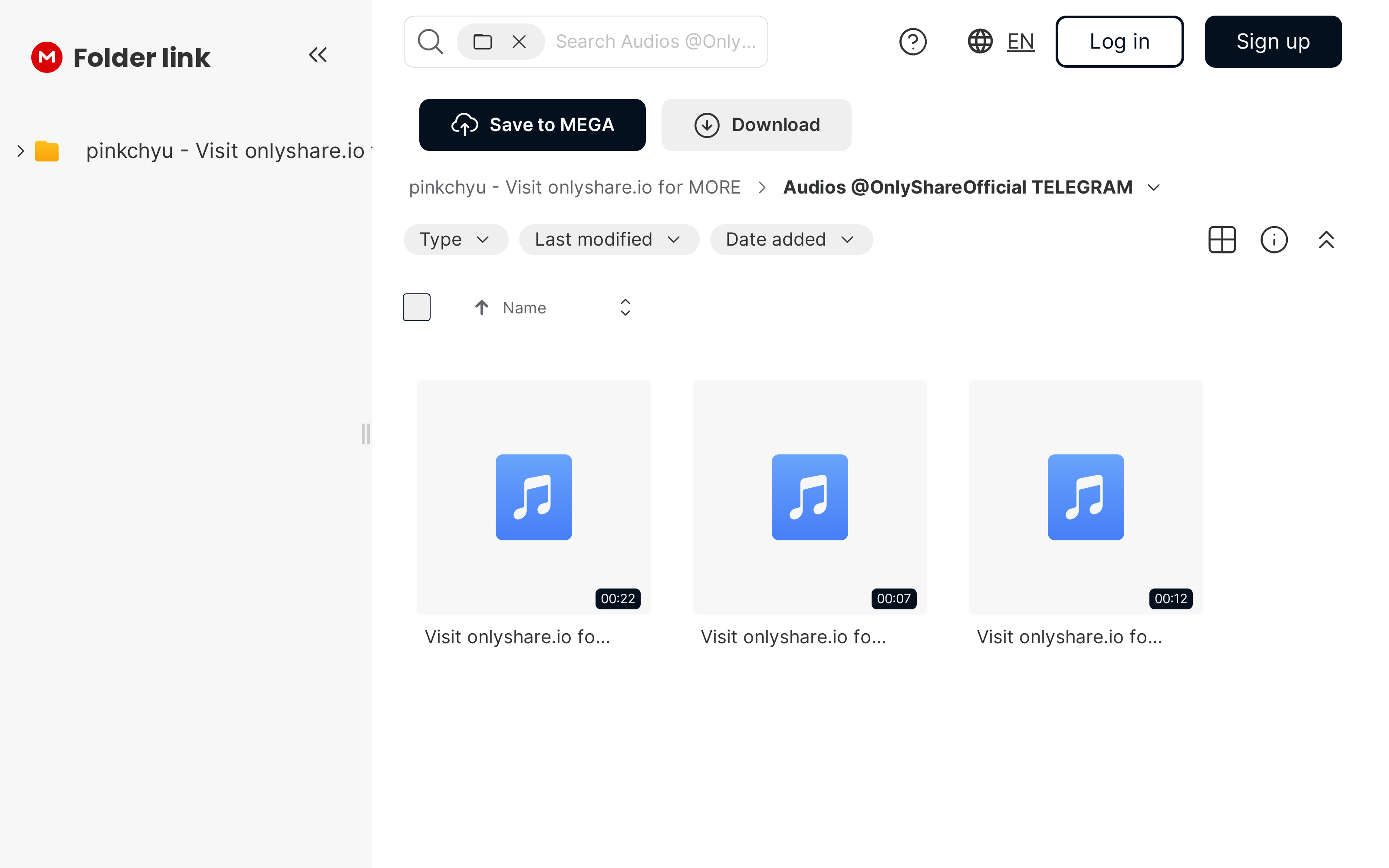Click the 00:12 file name label
This screenshot has height=868, width=1389.
(x=1070, y=637)
